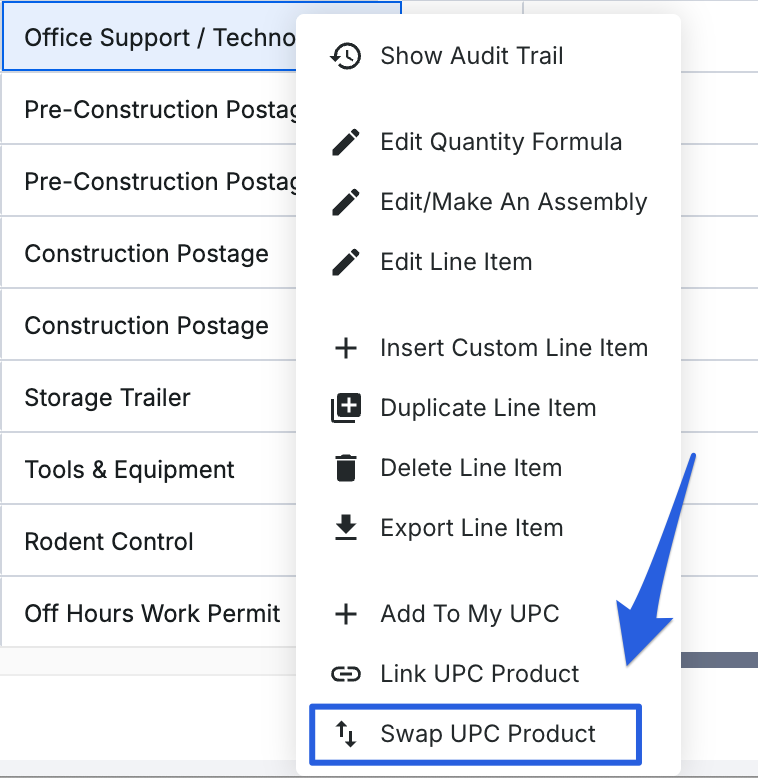
Task: Click the swap arrows icon for Swap UPC Product
Action: click(345, 734)
